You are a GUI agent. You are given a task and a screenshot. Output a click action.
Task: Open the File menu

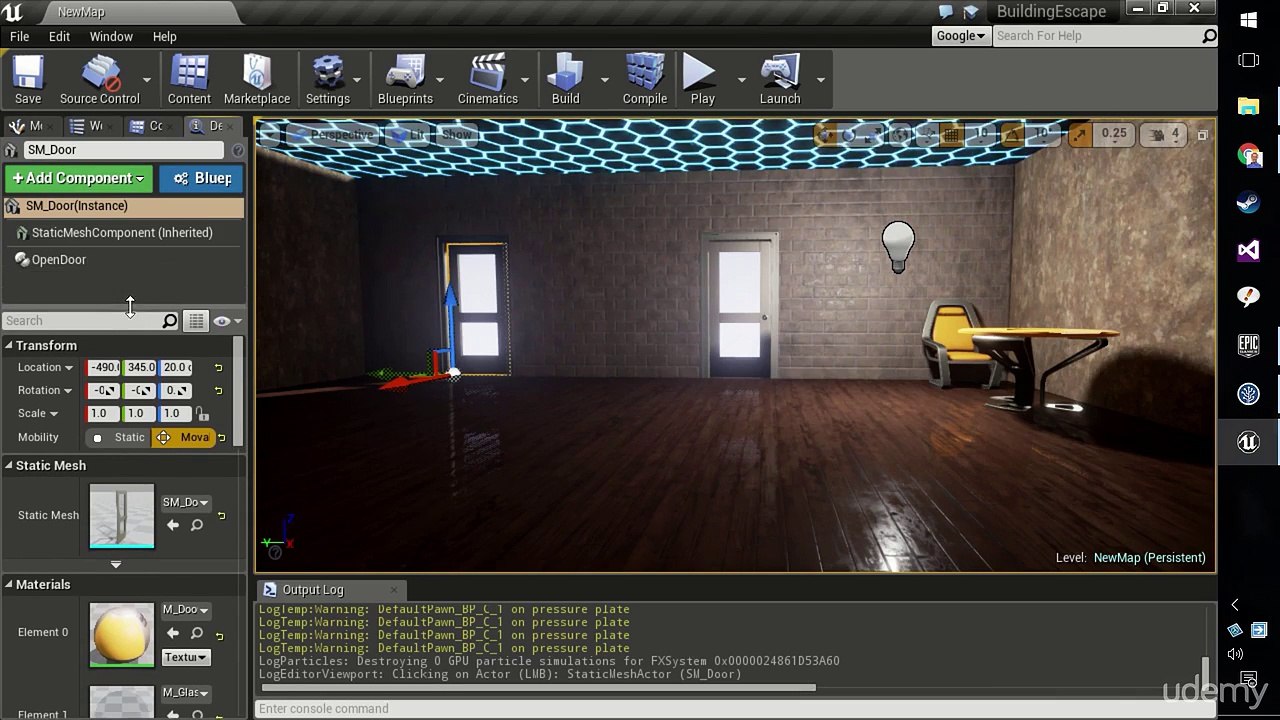tap(19, 36)
